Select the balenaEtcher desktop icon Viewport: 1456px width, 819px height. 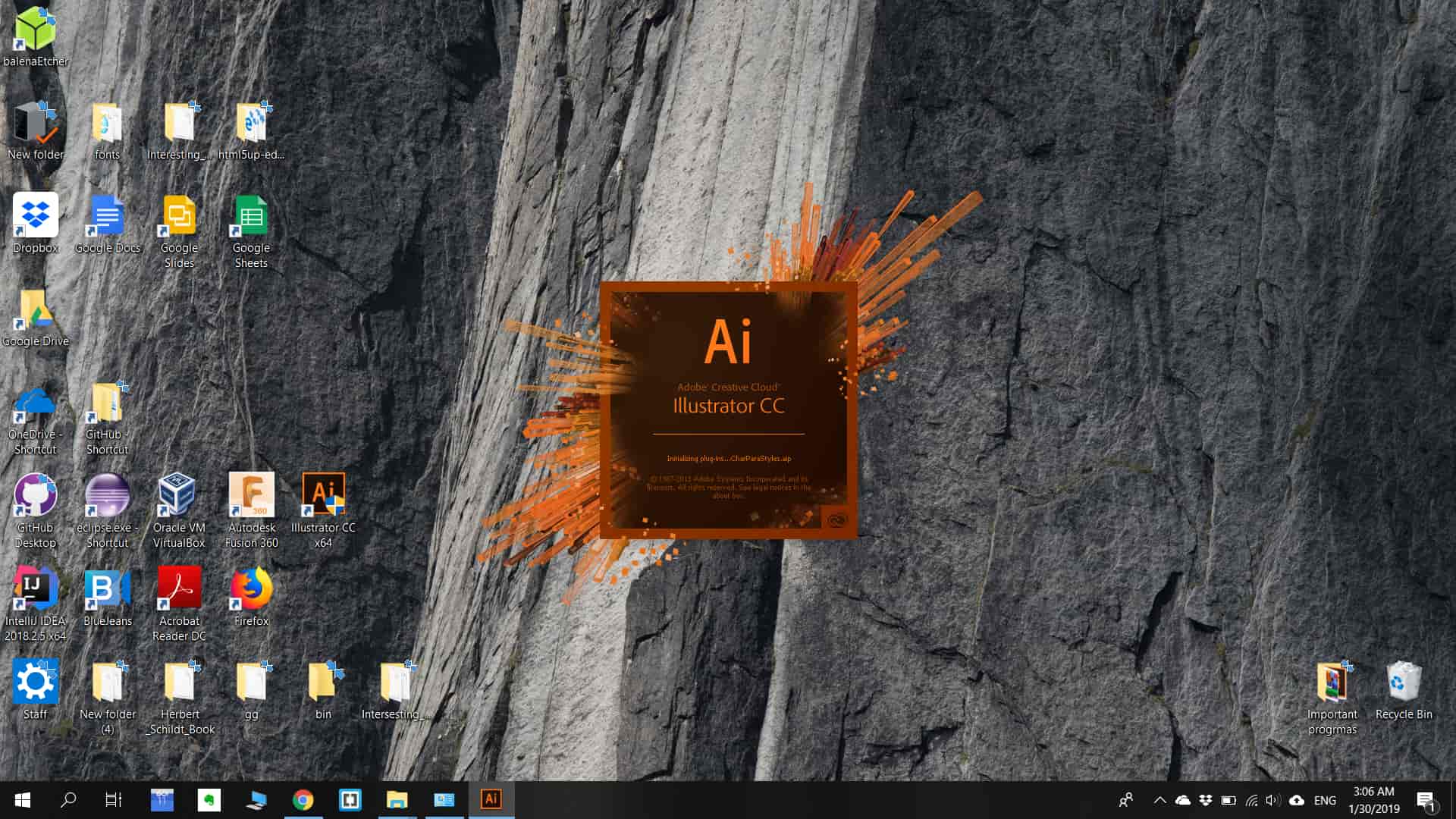tap(35, 30)
